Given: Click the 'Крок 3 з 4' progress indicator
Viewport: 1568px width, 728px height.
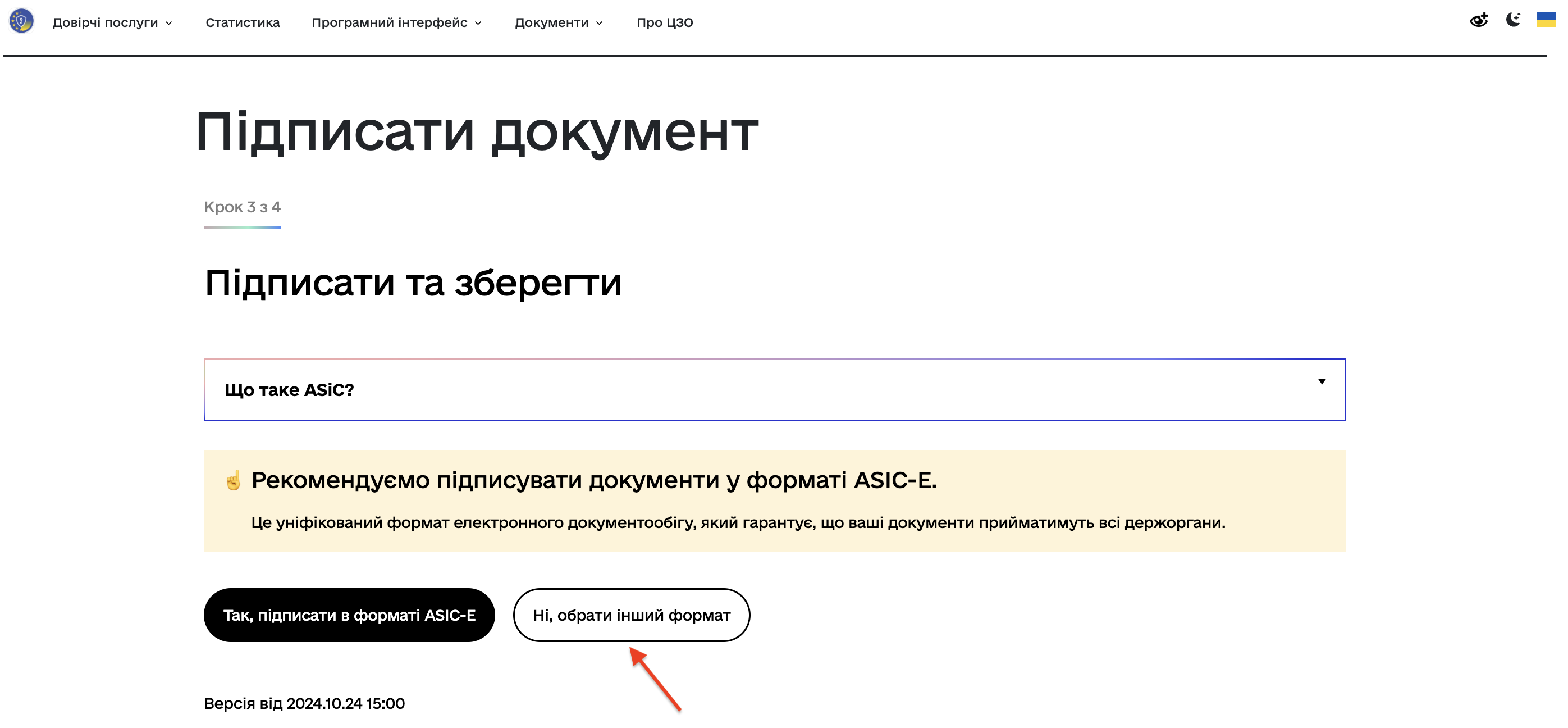Looking at the screenshot, I should pos(243,208).
